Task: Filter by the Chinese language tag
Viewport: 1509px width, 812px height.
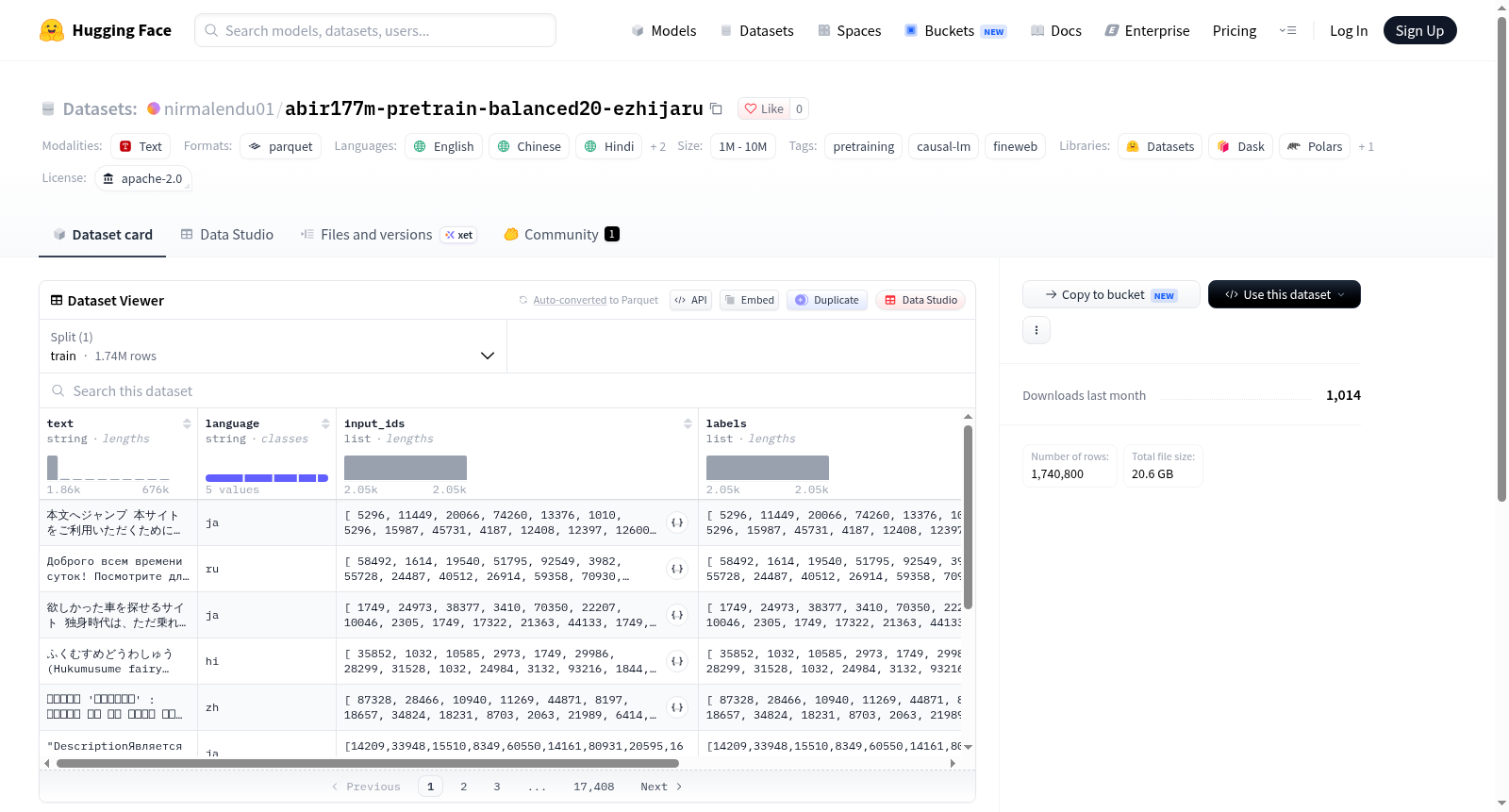Action: coord(529,146)
